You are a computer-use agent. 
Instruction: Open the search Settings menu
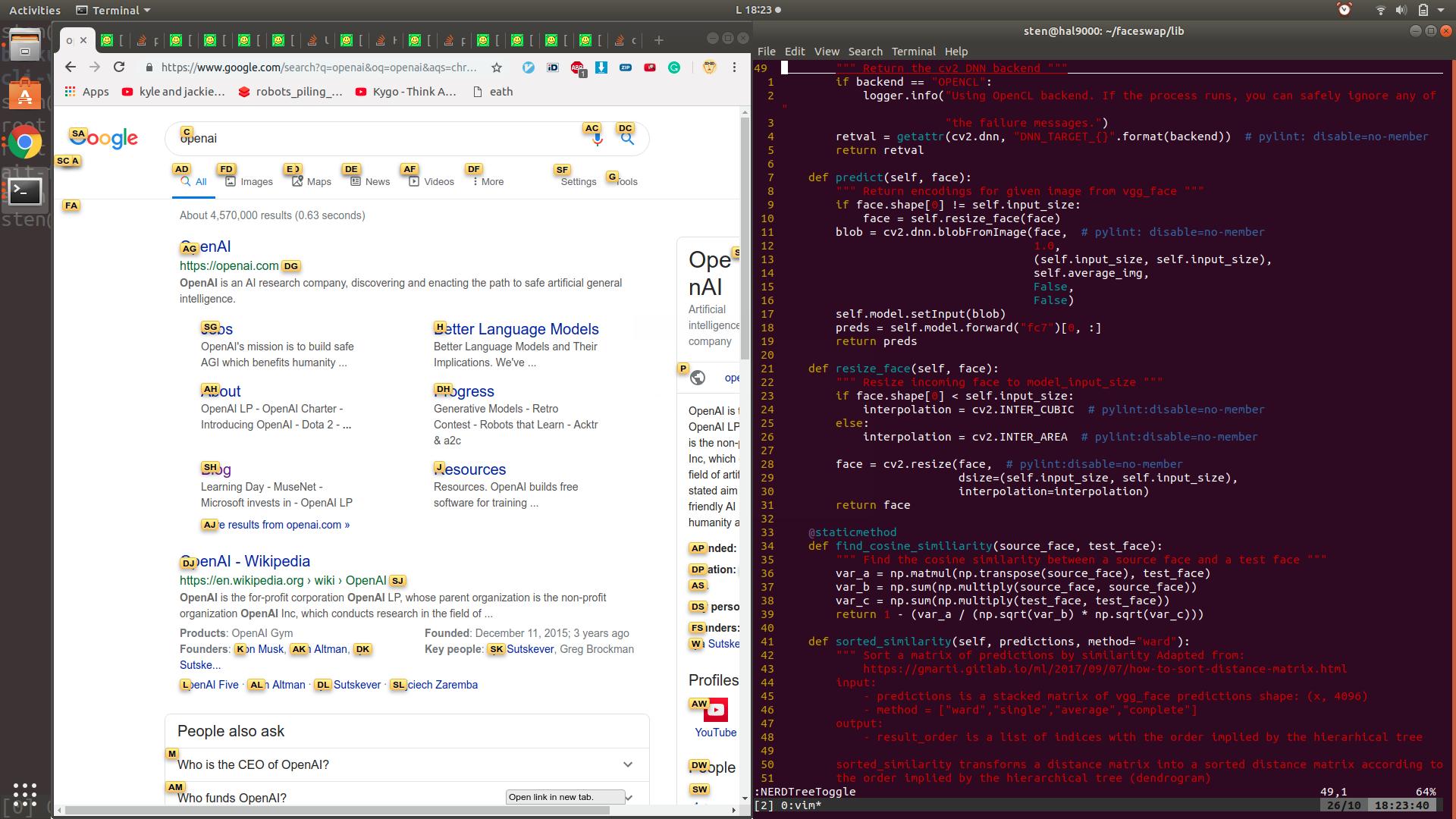pos(578,181)
